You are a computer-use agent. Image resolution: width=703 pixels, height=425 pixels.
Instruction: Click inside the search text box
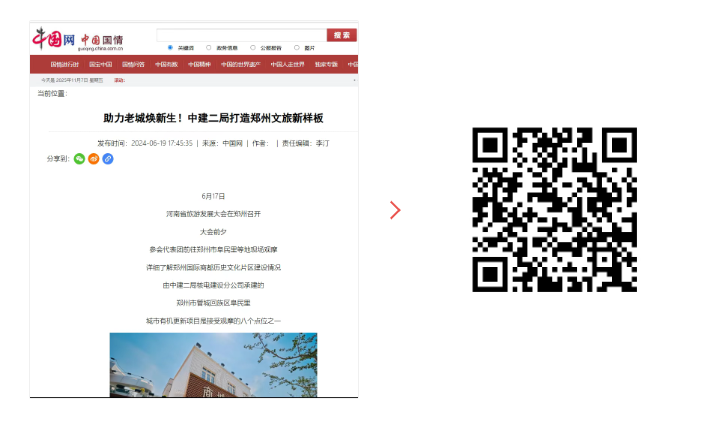pyautogui.click(x=240, y=35)
